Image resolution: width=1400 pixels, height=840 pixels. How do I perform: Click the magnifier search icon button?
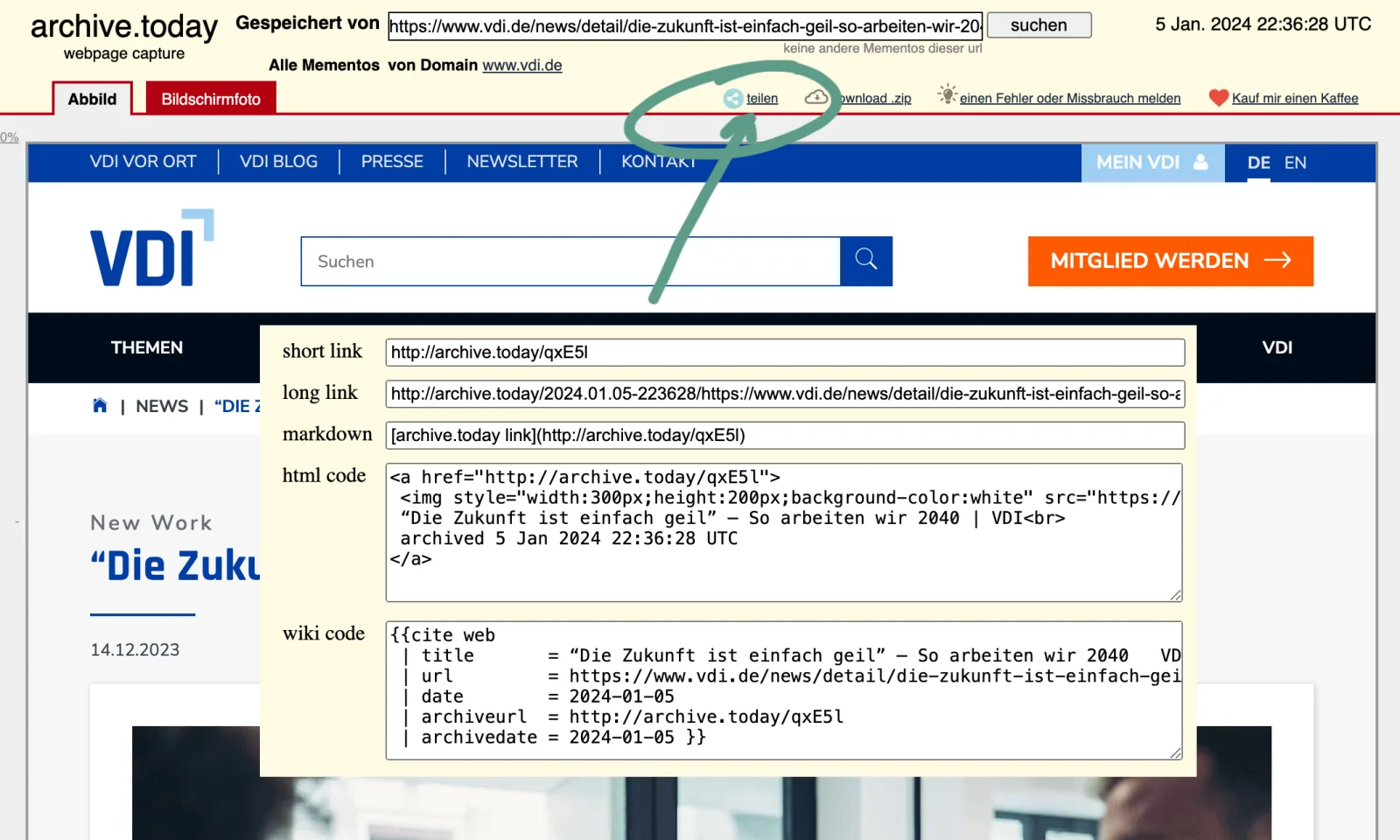tap(866, 261)
